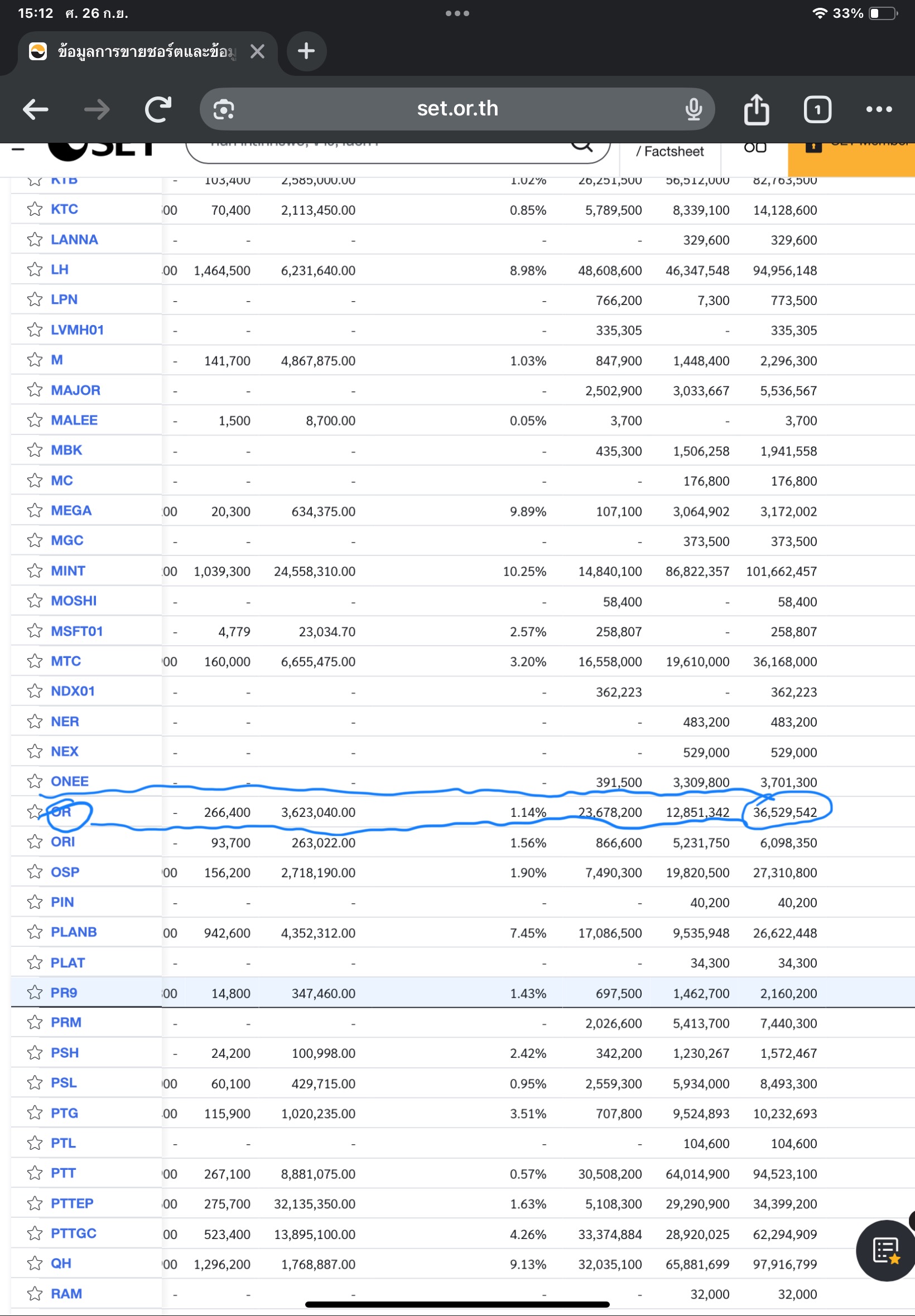Viewport: 915px width, 1316px height.
Task: Go back to the previous page
Action: [36, 109]
